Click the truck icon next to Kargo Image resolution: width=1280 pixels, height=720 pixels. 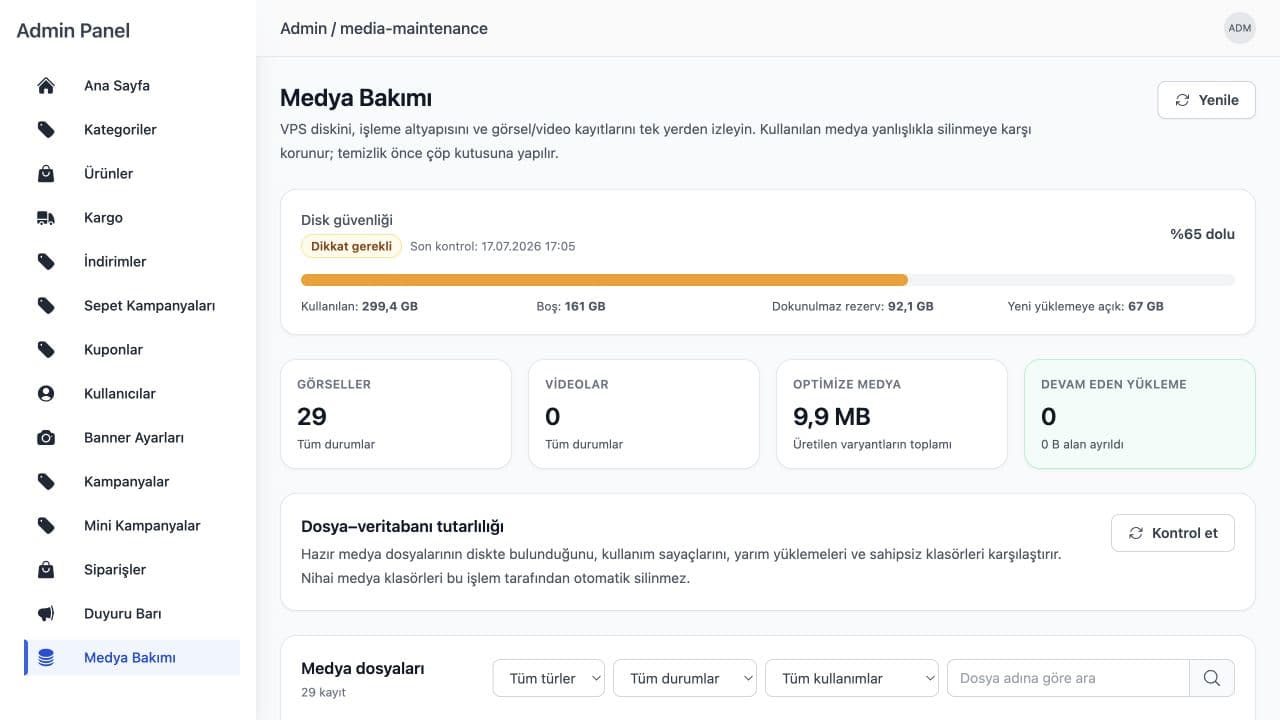click(46, 218)
